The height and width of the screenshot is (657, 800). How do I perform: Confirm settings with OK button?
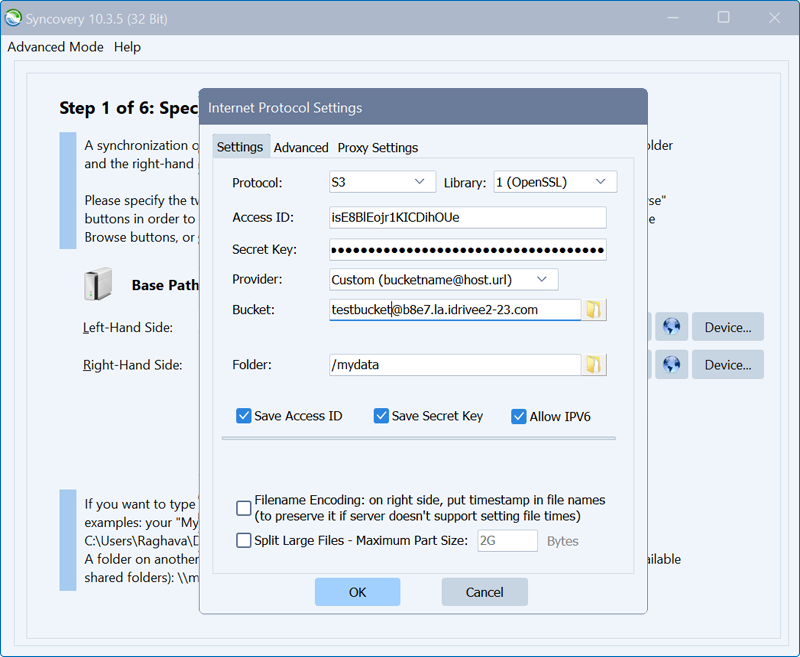click(x=357, y=592)
